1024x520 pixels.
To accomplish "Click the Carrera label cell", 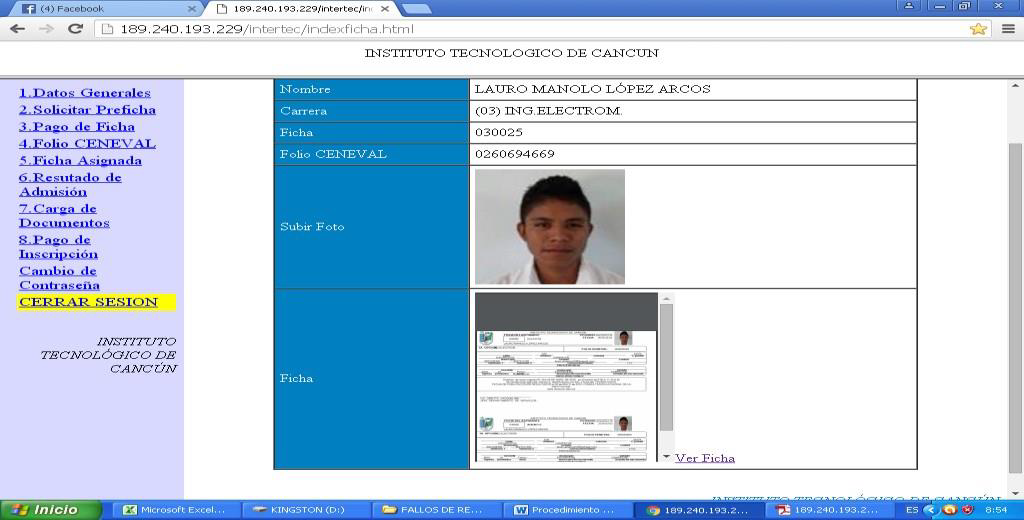I will click(372, 111).
